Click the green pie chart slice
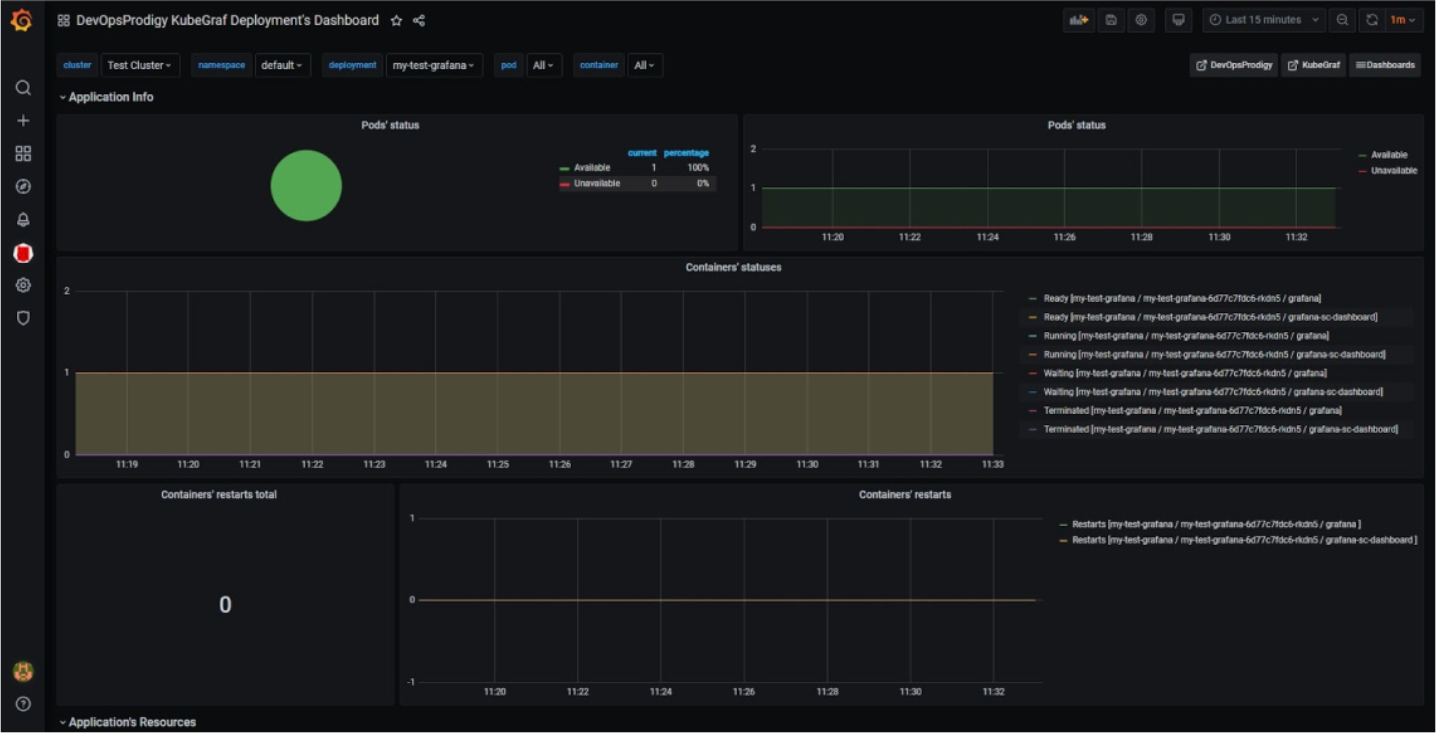This screenshot has height=738, width=1438. click(306, 186)
